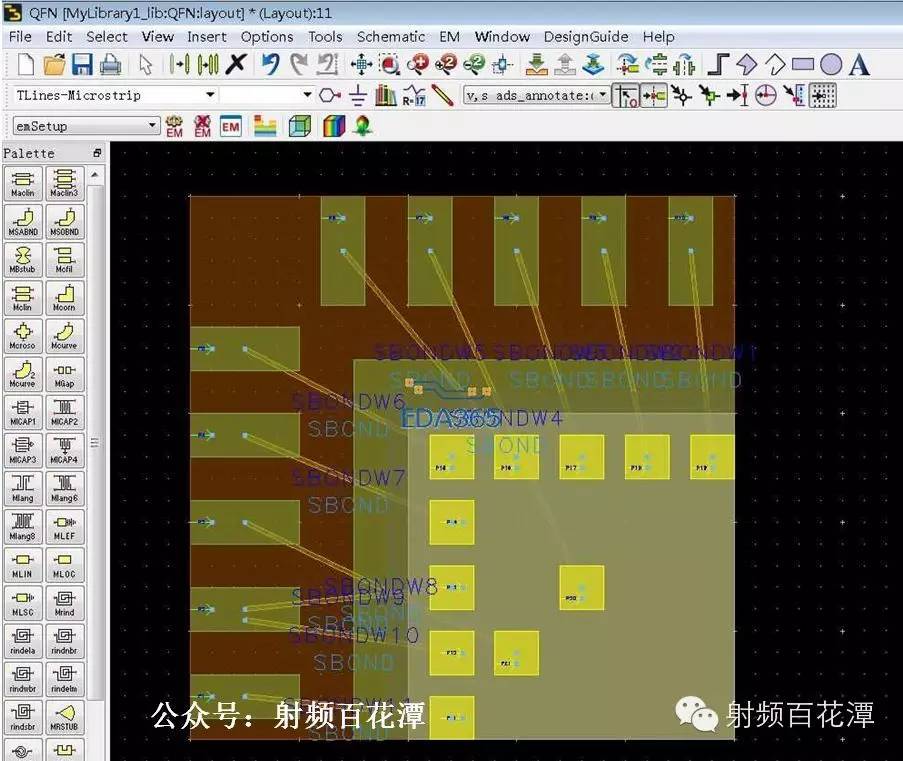This screenshot has height=761, width=903.
Task: Click the yellow P17 bond pad
Action: 582,457
